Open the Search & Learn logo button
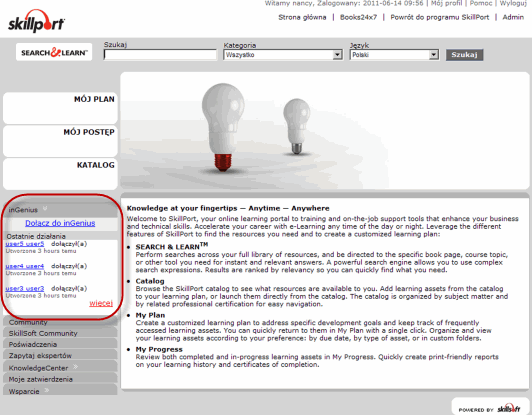Image resolution: width=532 pixels, height=415 pixels. coord(54,52)
